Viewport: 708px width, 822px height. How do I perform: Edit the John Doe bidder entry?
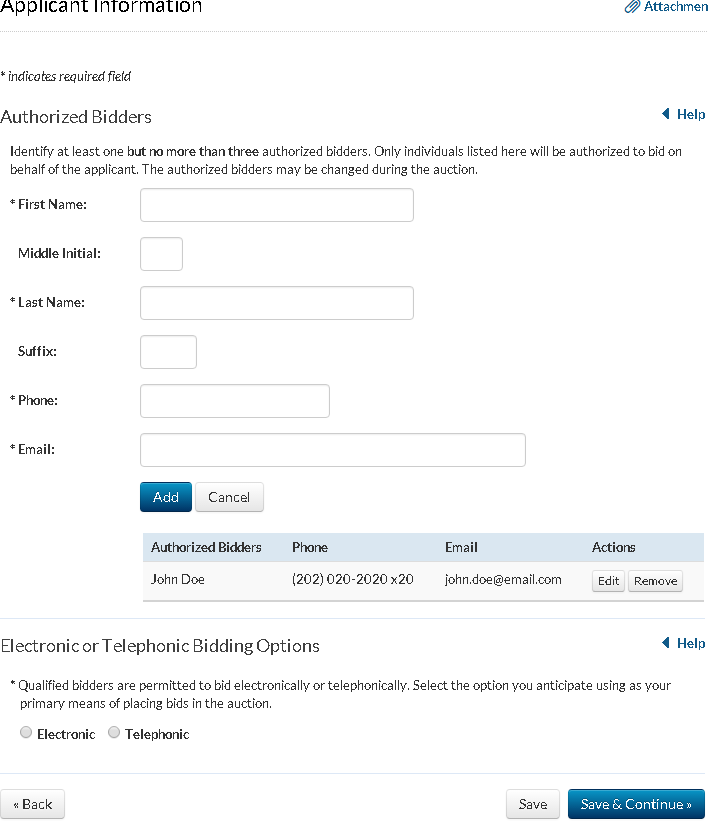click(609, 581)
